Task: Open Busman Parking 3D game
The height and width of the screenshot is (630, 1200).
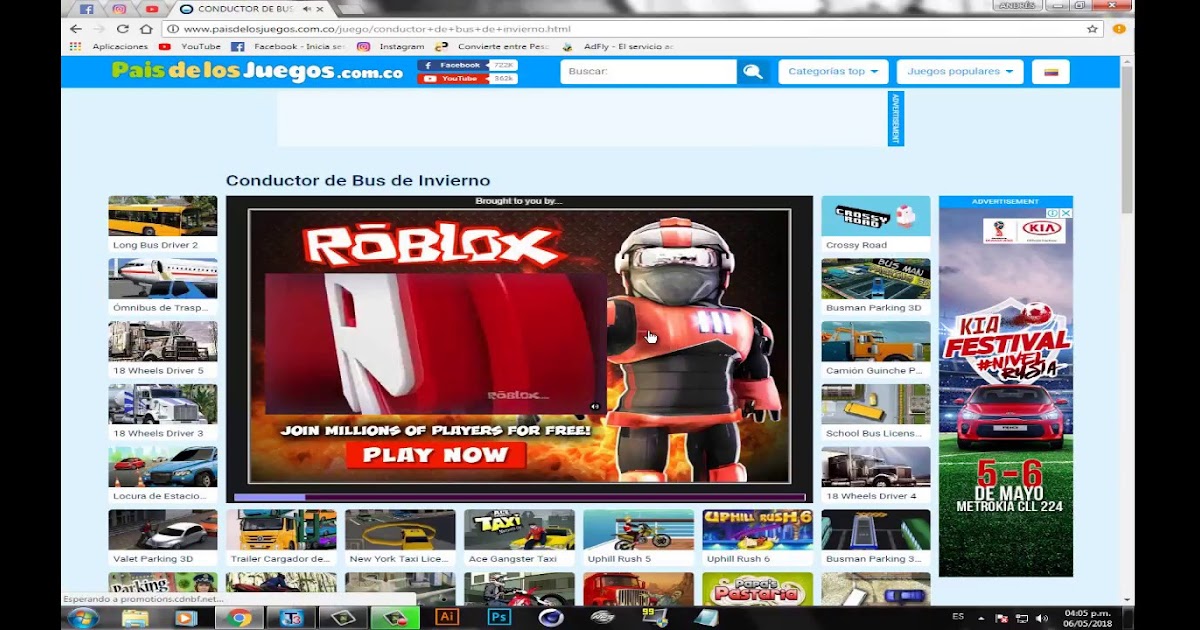Action: (x=876, y=287)
